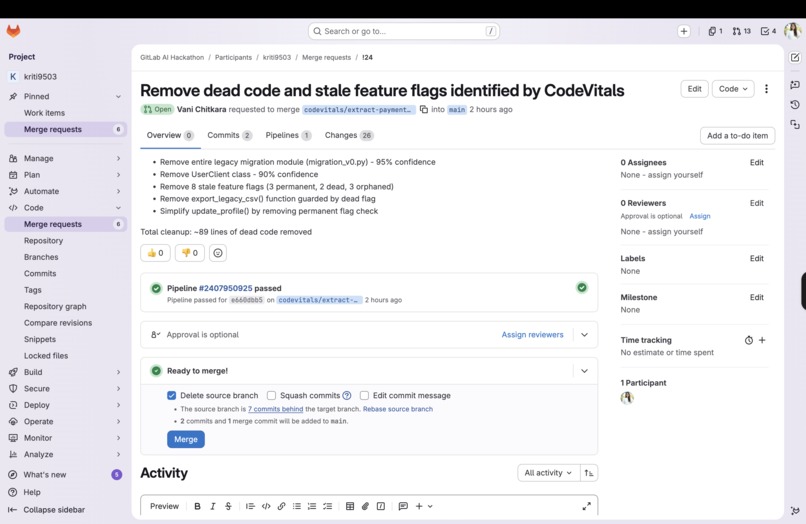The image size is (806, 524).
Task: Open Repository in sidebar
Action: [43, 241]
